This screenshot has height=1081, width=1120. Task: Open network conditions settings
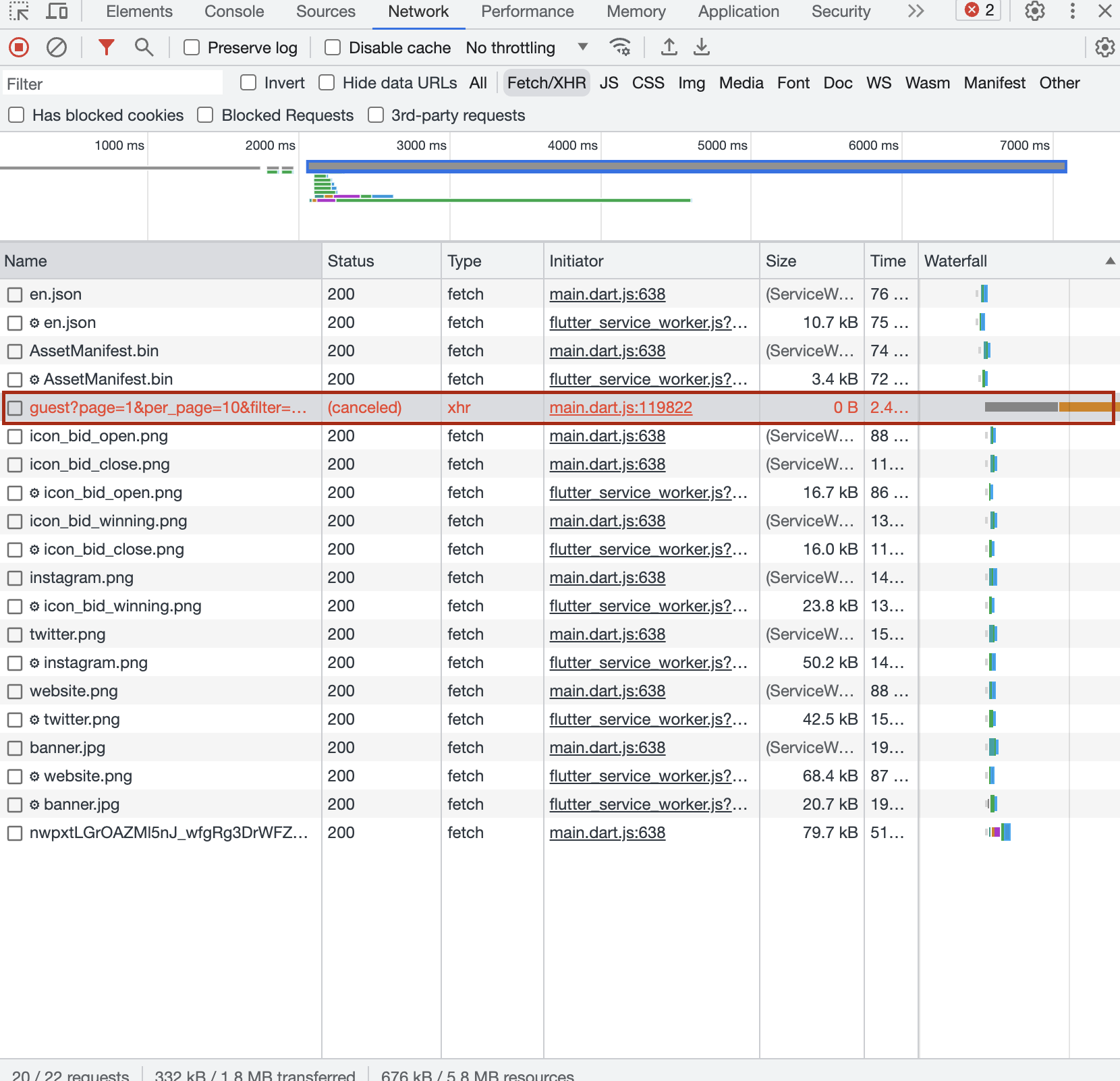(619, 47)
